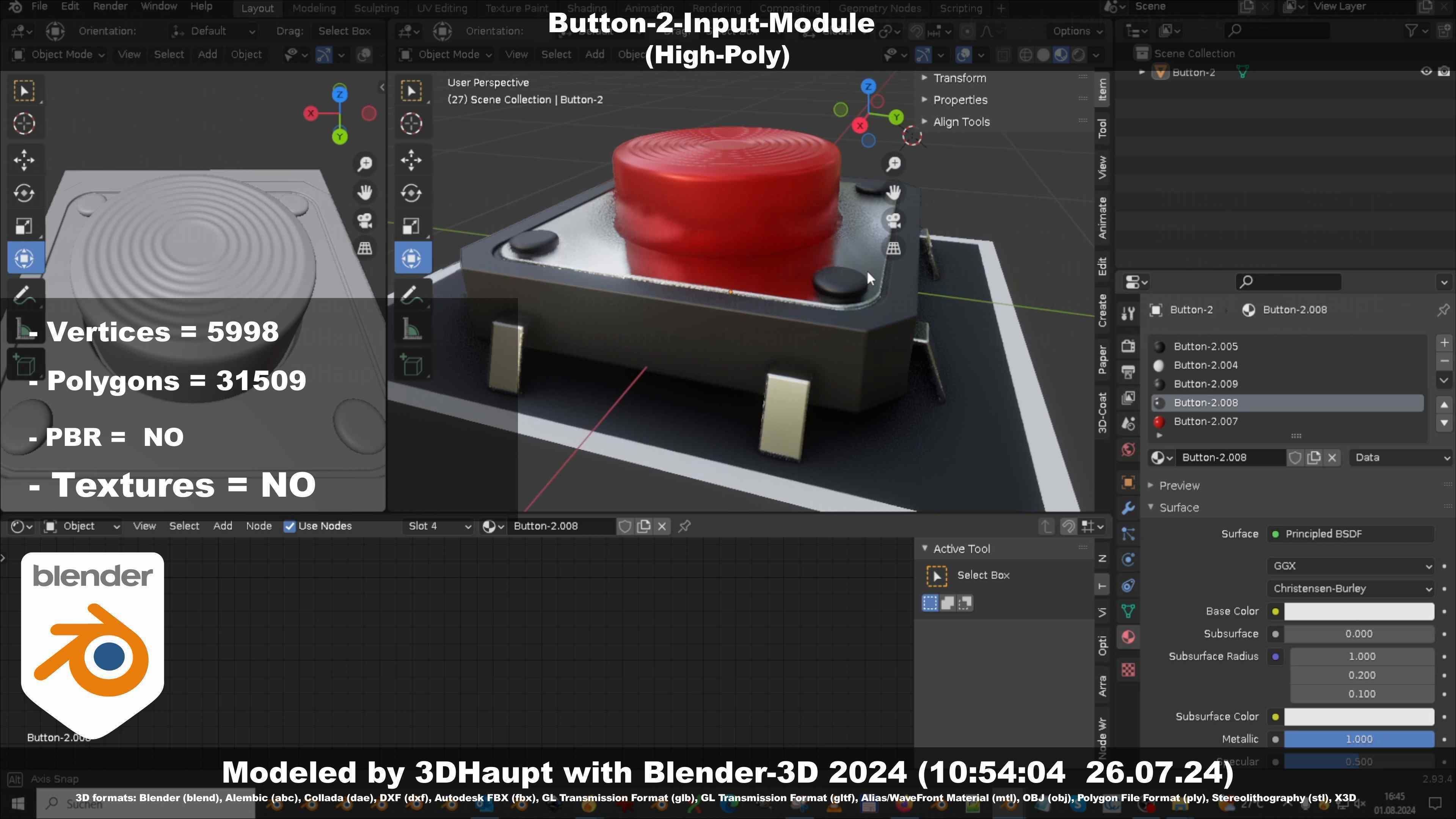This screenshot has height=819, width=1456.
Task: Select material slot Button-2.005
Action: 1287,347
